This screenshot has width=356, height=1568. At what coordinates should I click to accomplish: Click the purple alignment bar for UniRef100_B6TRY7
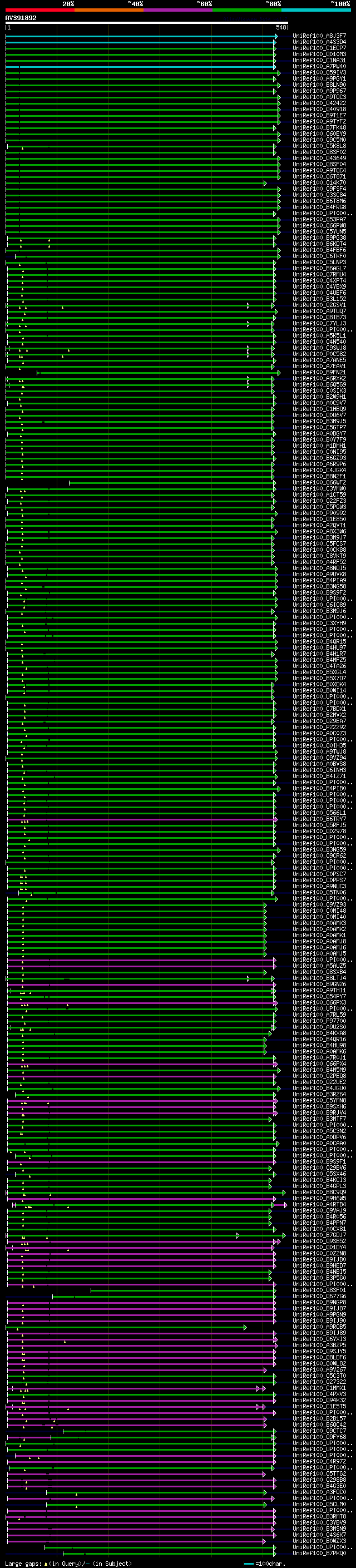point(141,820)
